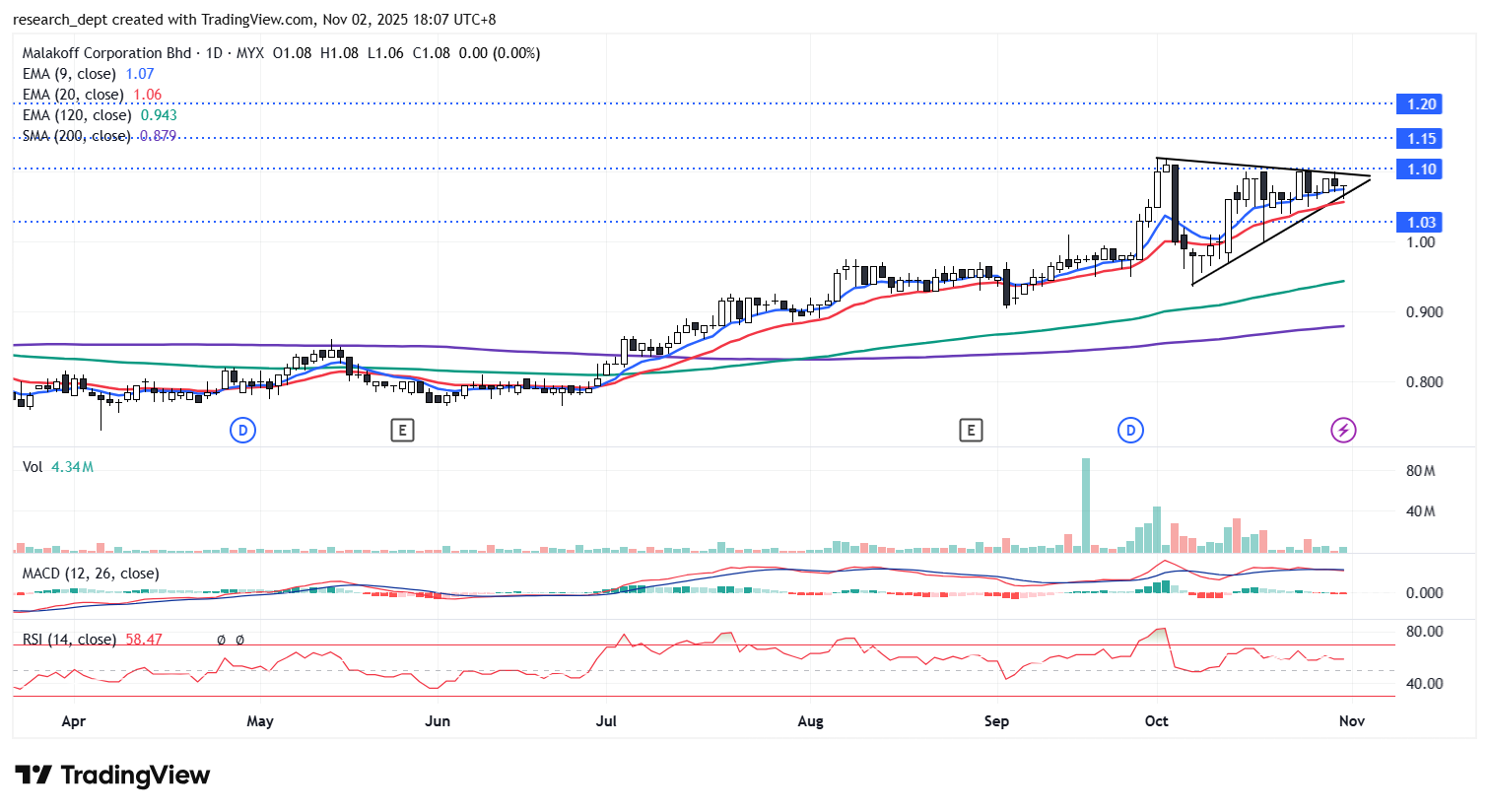Viewport: 1489px width, 812px height.
Task: Click the Jul label on time axis
Action: tap(606, 721)
